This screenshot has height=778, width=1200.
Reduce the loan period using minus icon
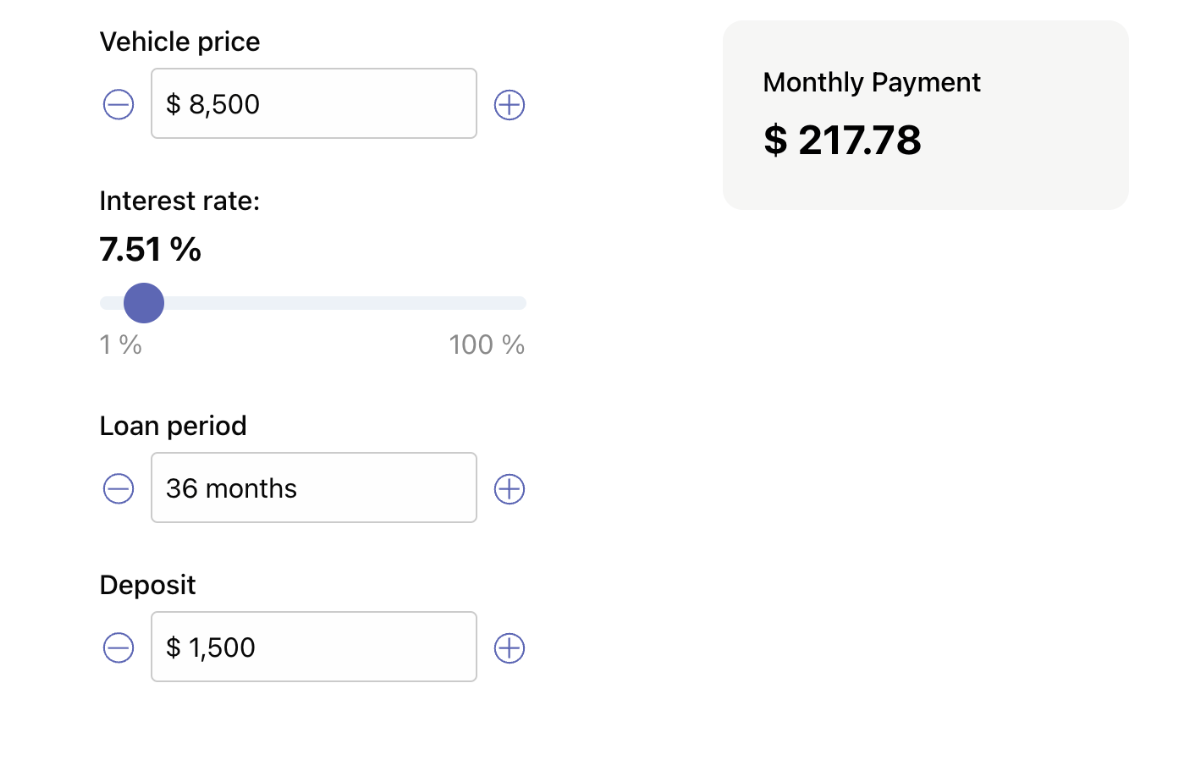(118, 488)
